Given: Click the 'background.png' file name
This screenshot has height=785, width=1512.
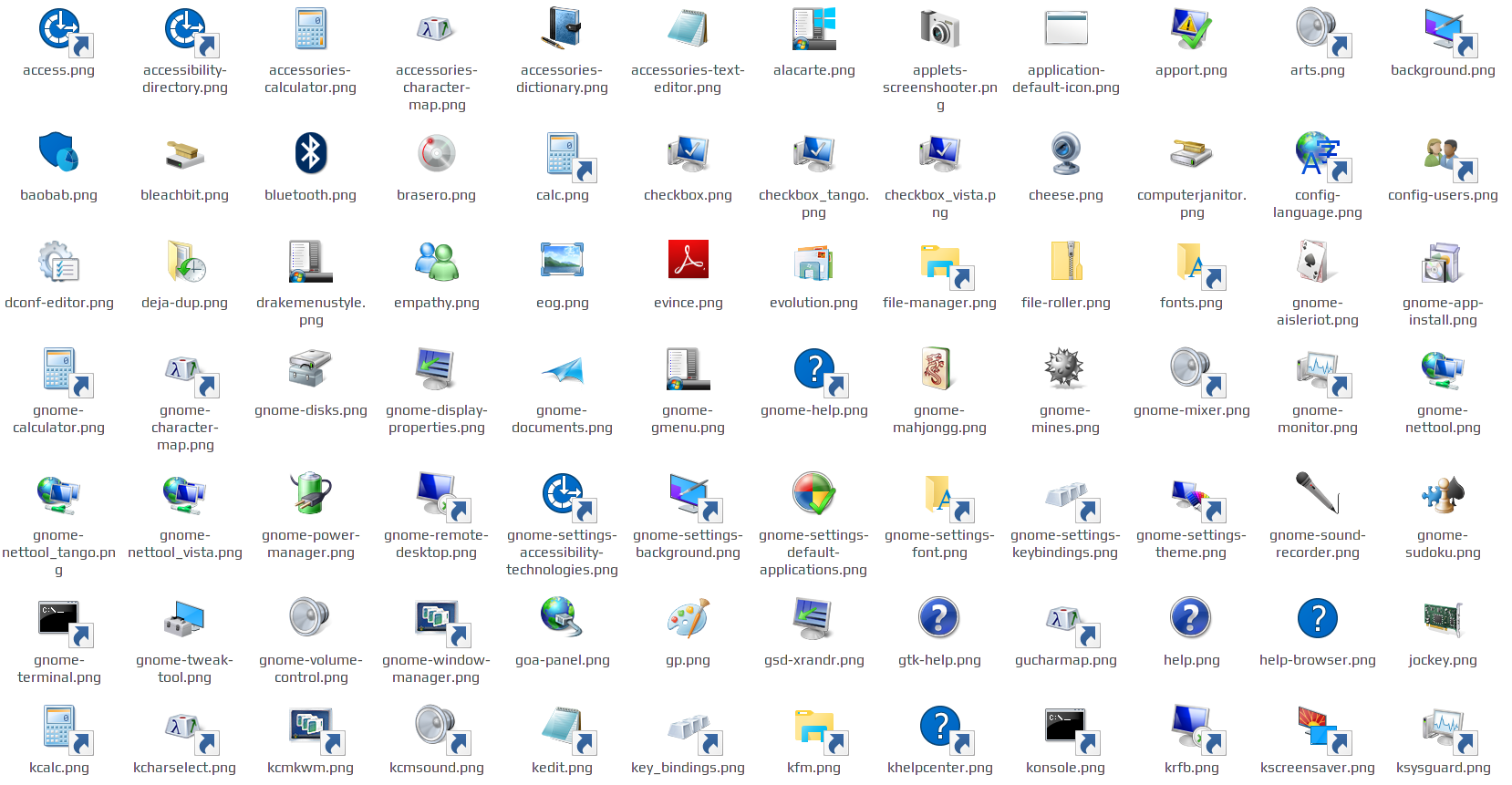Looking at the screenshot, I should 1443,70.
